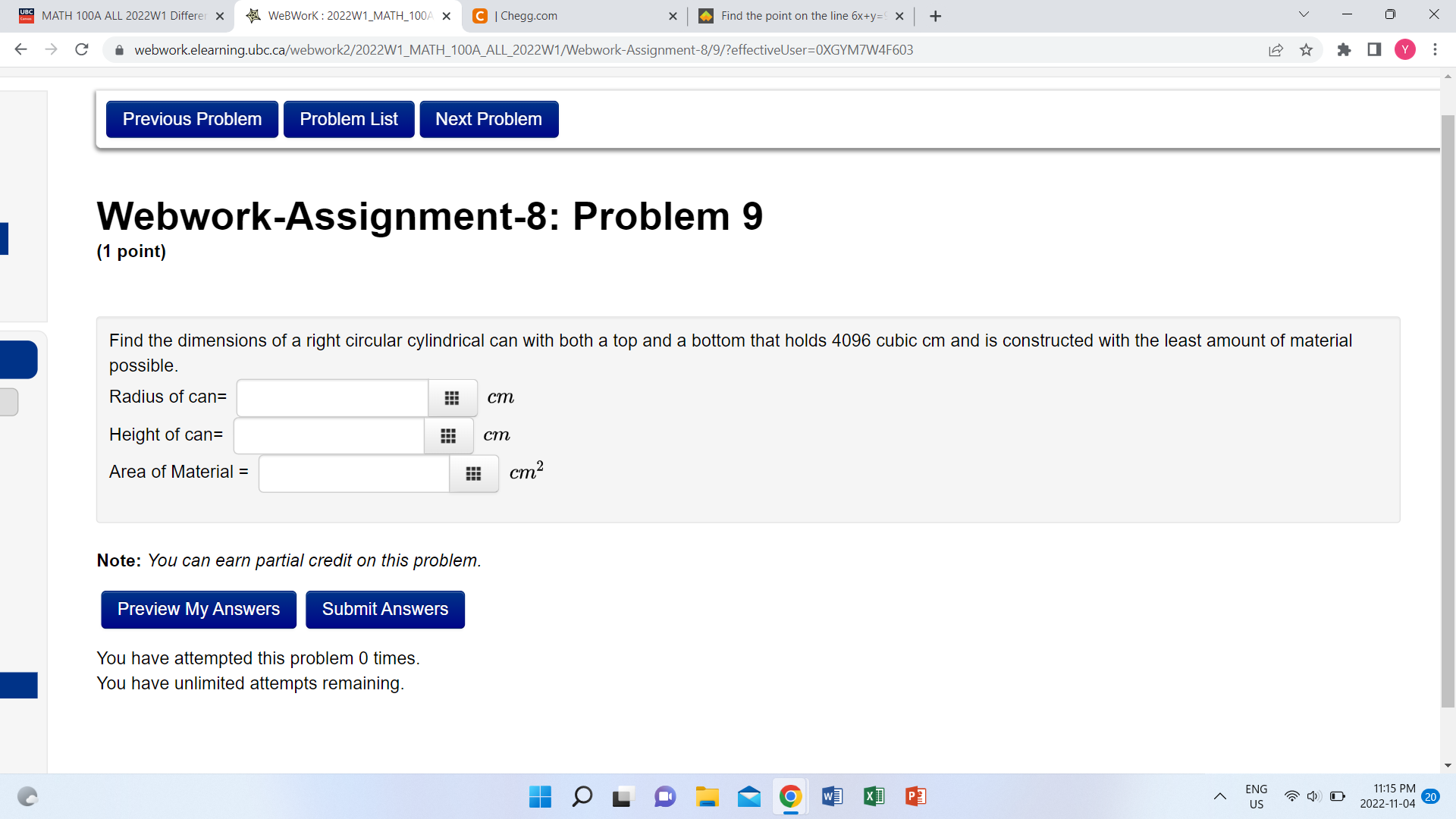
Task: Show hidden system tray icons
Action: 1219,796
